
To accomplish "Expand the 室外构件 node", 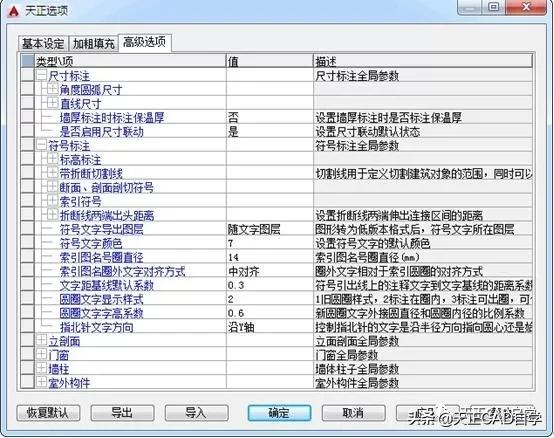I will [x=41, y=383].
